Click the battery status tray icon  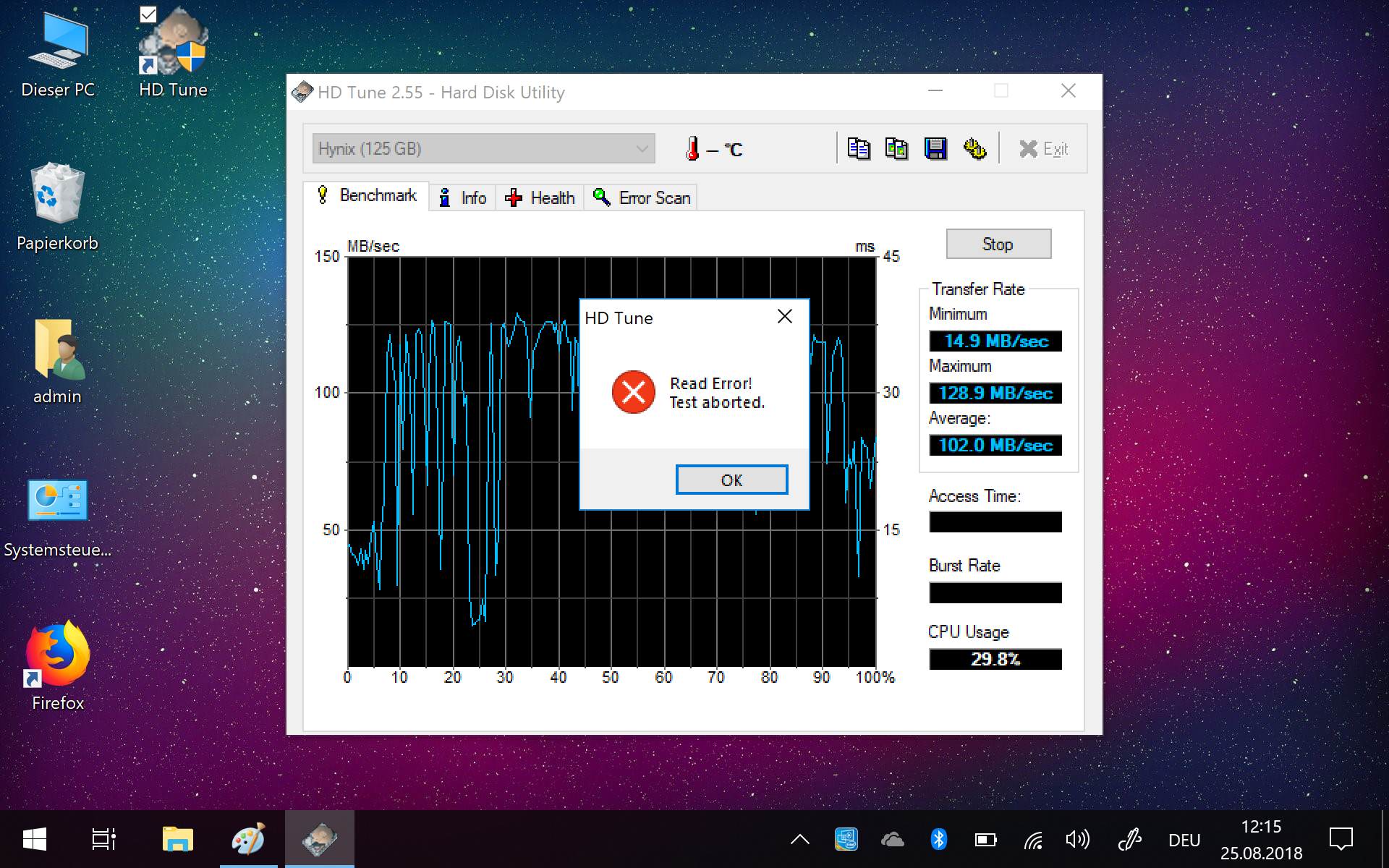tap(985, 839)
